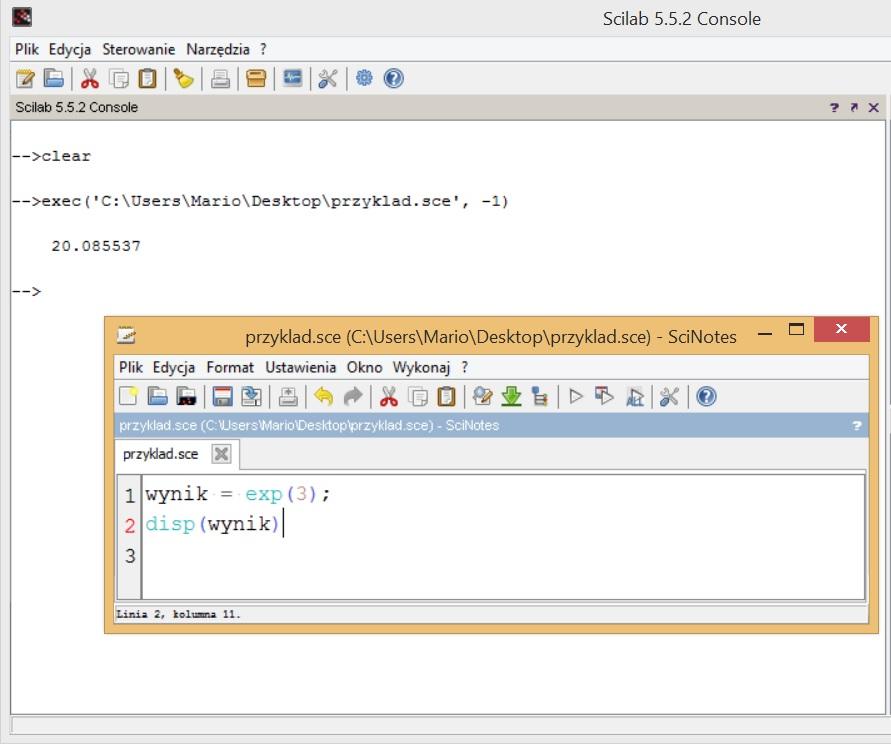Image resolution: width=891 pixels, height=744 pixels.
Task: Click the result 20.085537 in console
Action: point(96,246)
